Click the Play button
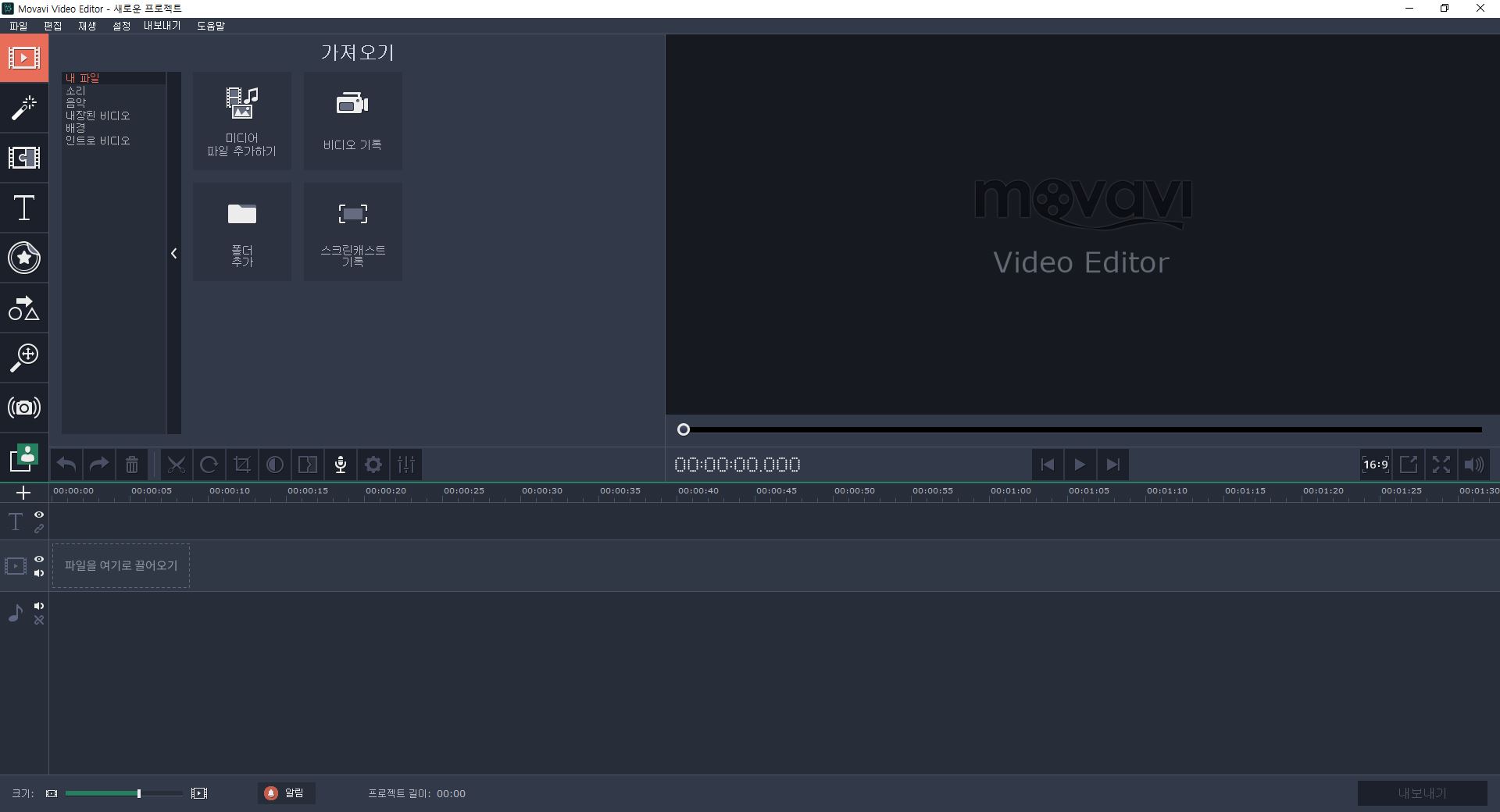Screen dimensions: 1500x812 1080,465
